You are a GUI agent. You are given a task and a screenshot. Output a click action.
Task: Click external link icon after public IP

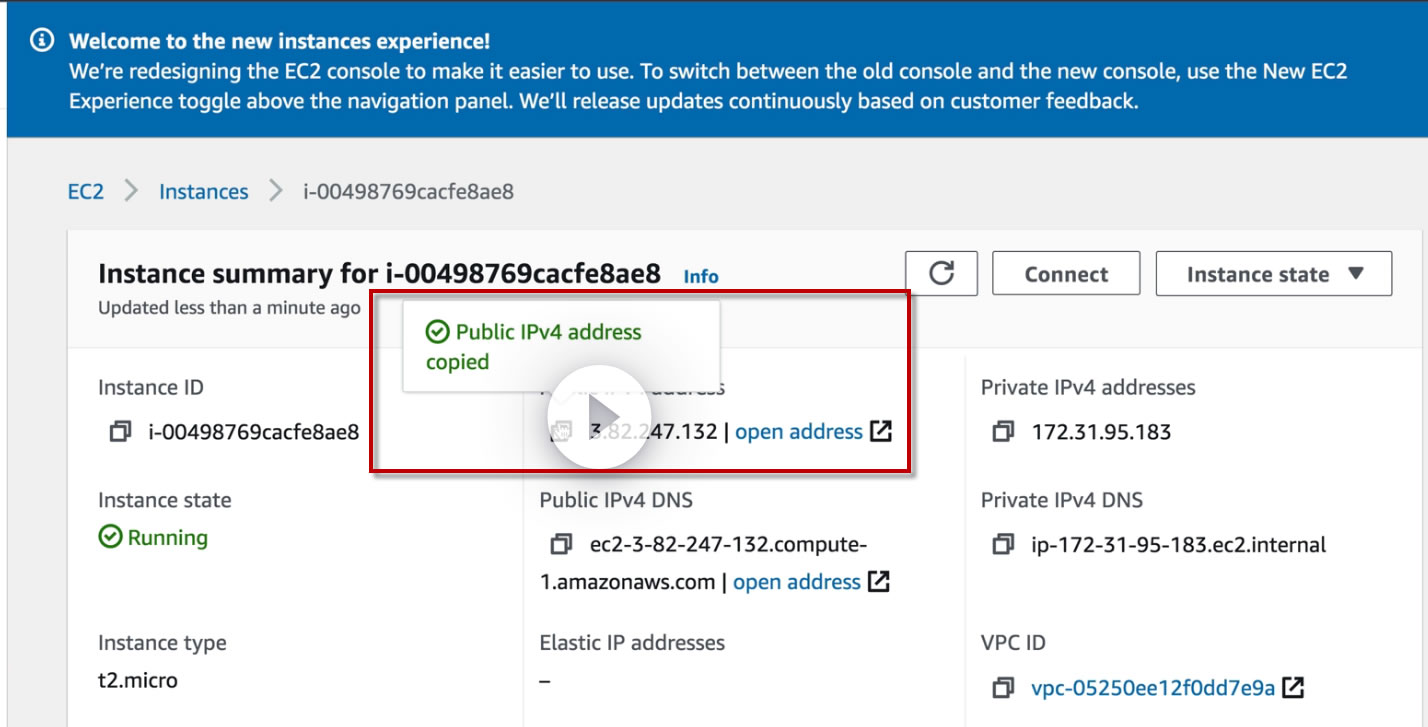pyautogui.click(x=881, y=432)
